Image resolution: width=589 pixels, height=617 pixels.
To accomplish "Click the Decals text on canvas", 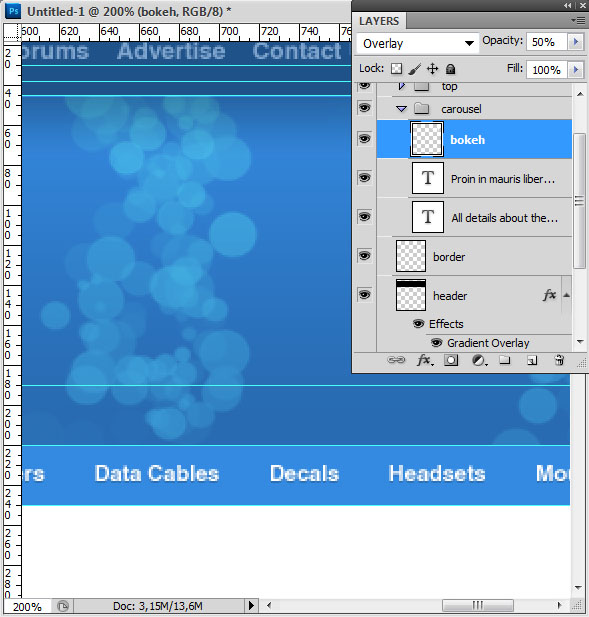I will [305, 473].
